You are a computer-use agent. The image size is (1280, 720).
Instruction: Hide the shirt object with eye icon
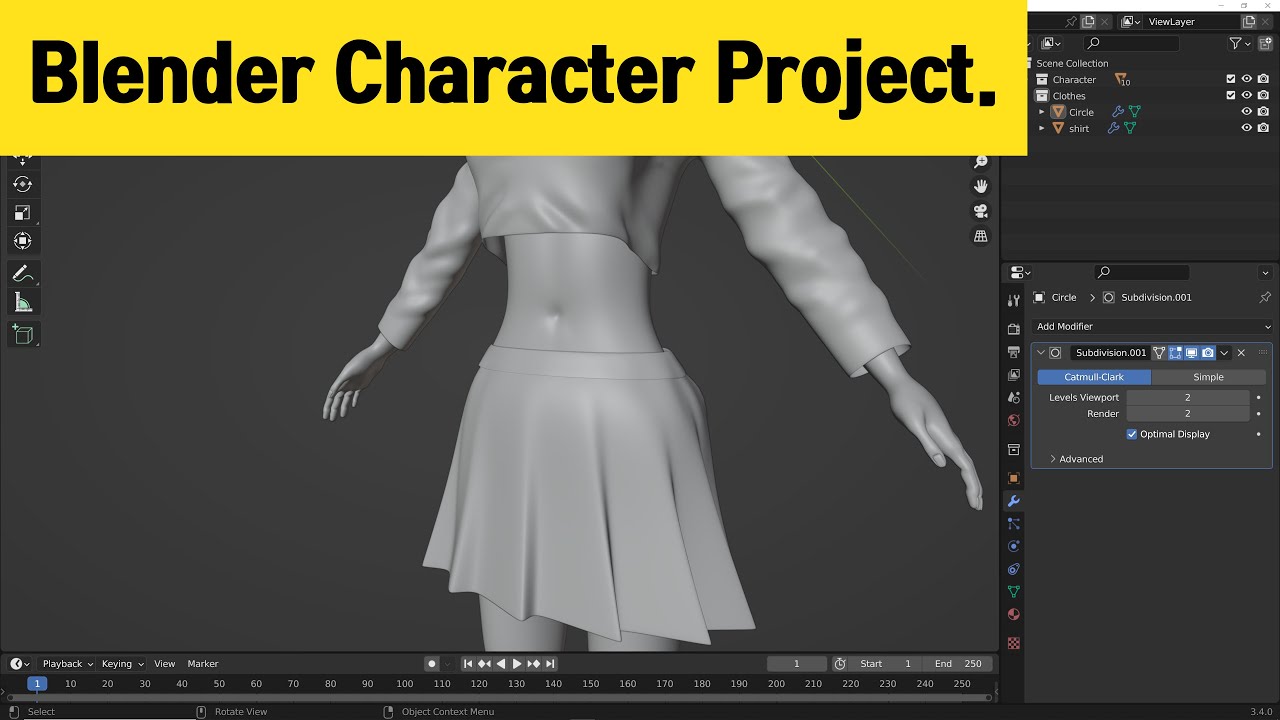point(1247,128)
